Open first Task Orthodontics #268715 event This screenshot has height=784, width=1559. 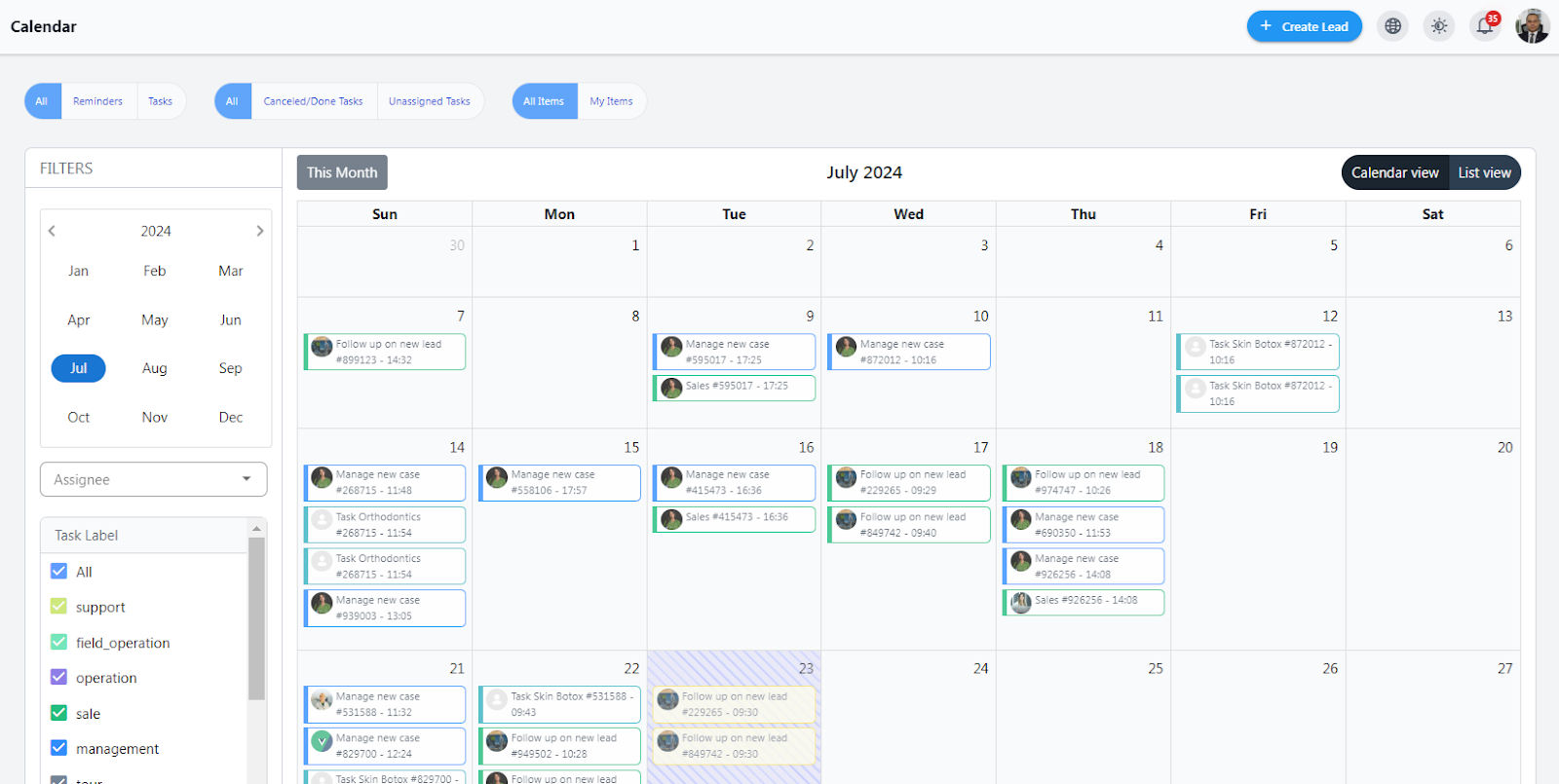click(x=385, y=525)
